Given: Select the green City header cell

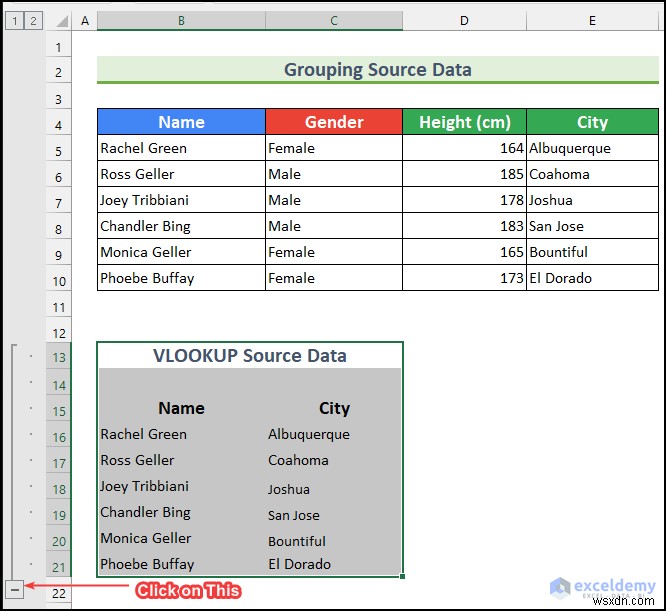Looking at the screenshot, I should (x=593, y=122).
